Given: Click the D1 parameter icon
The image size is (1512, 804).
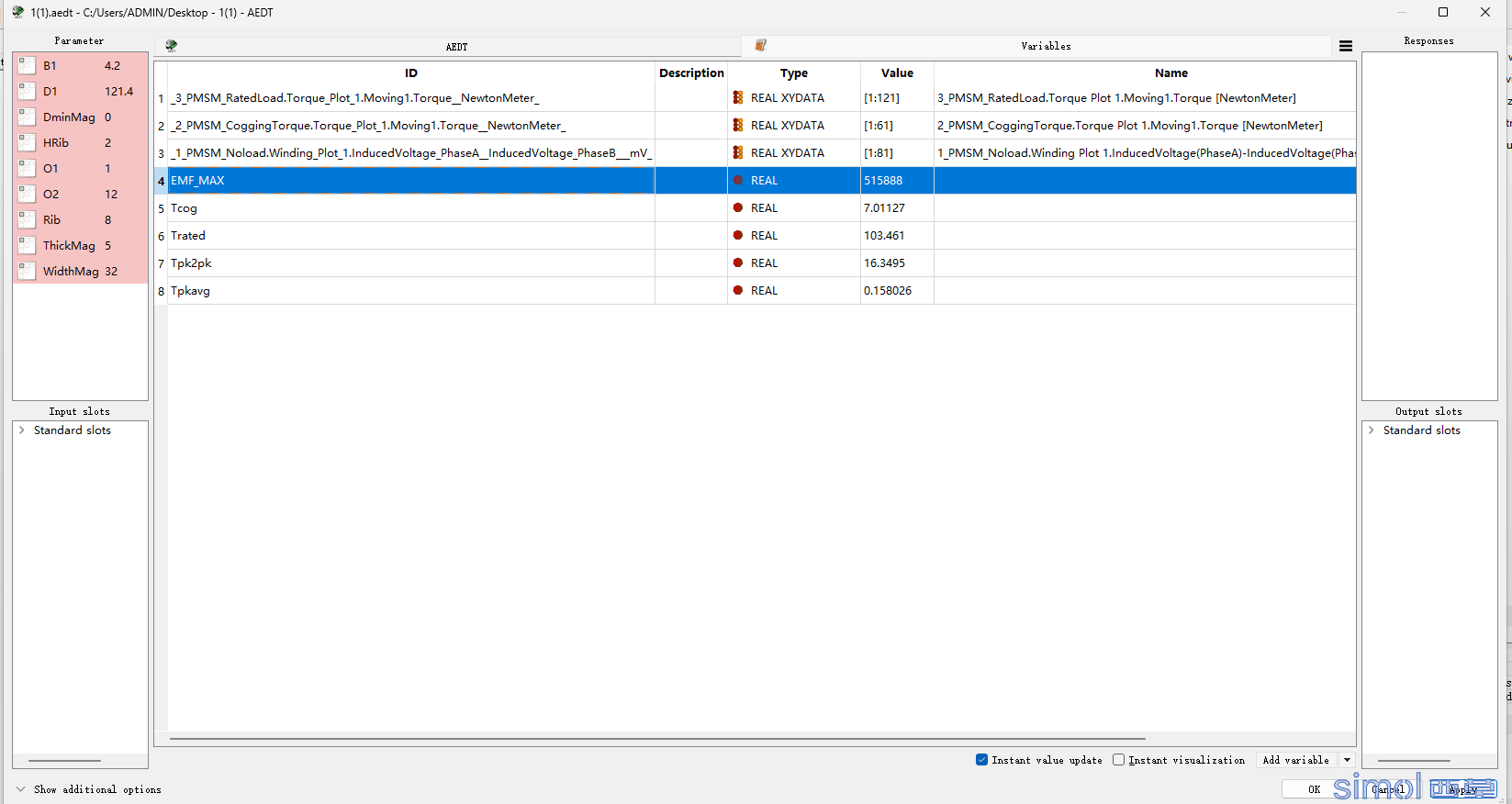Looking at the screenshot, I should 28,91.
